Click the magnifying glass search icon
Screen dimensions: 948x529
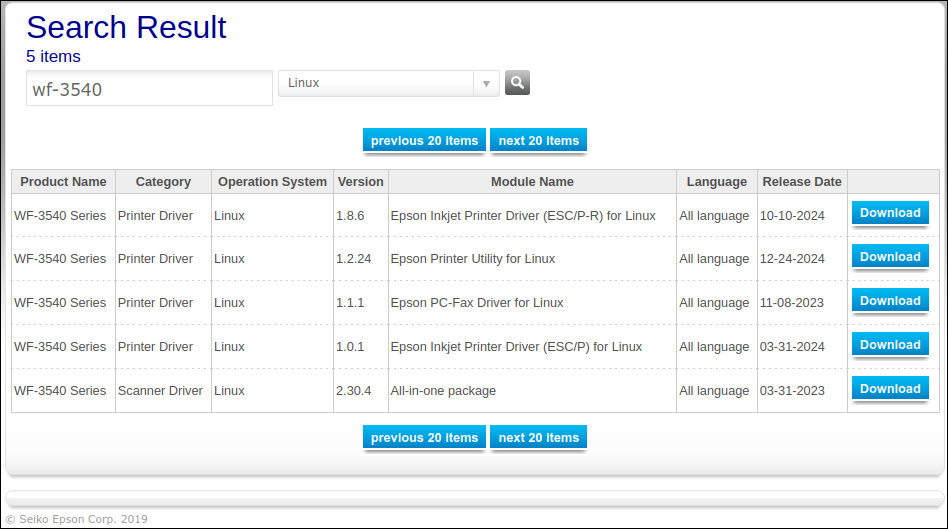coord(517,83)
